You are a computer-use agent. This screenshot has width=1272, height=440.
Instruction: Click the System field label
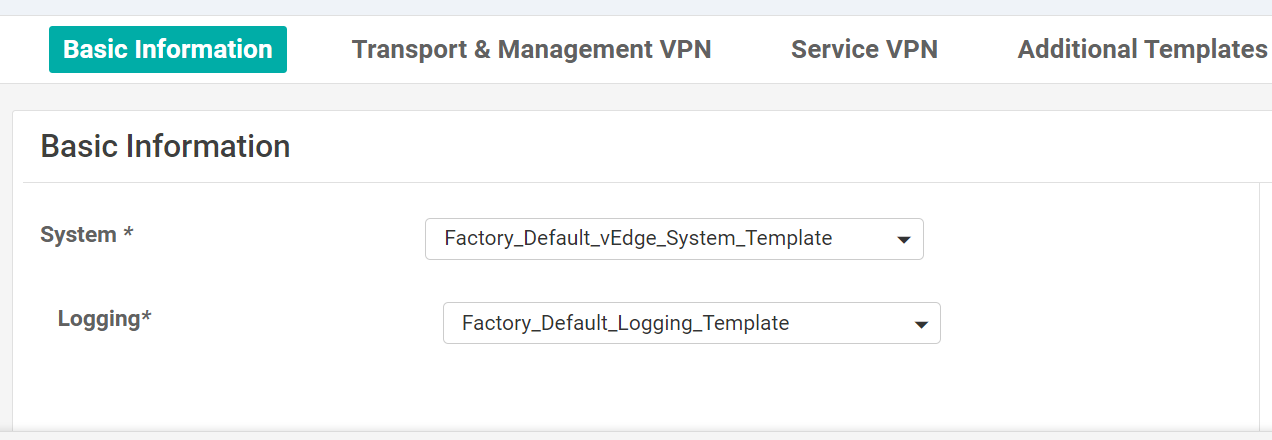[x=78, y=235]
